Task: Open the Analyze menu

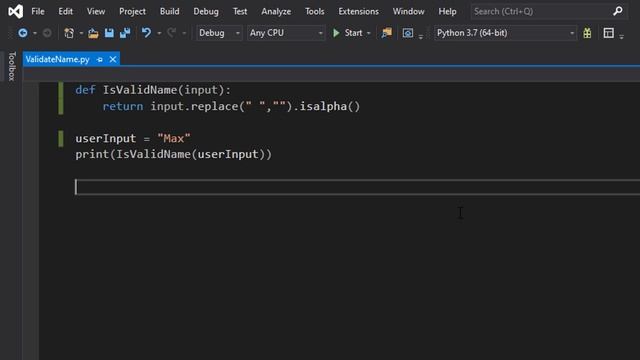Action: (276, 11)
